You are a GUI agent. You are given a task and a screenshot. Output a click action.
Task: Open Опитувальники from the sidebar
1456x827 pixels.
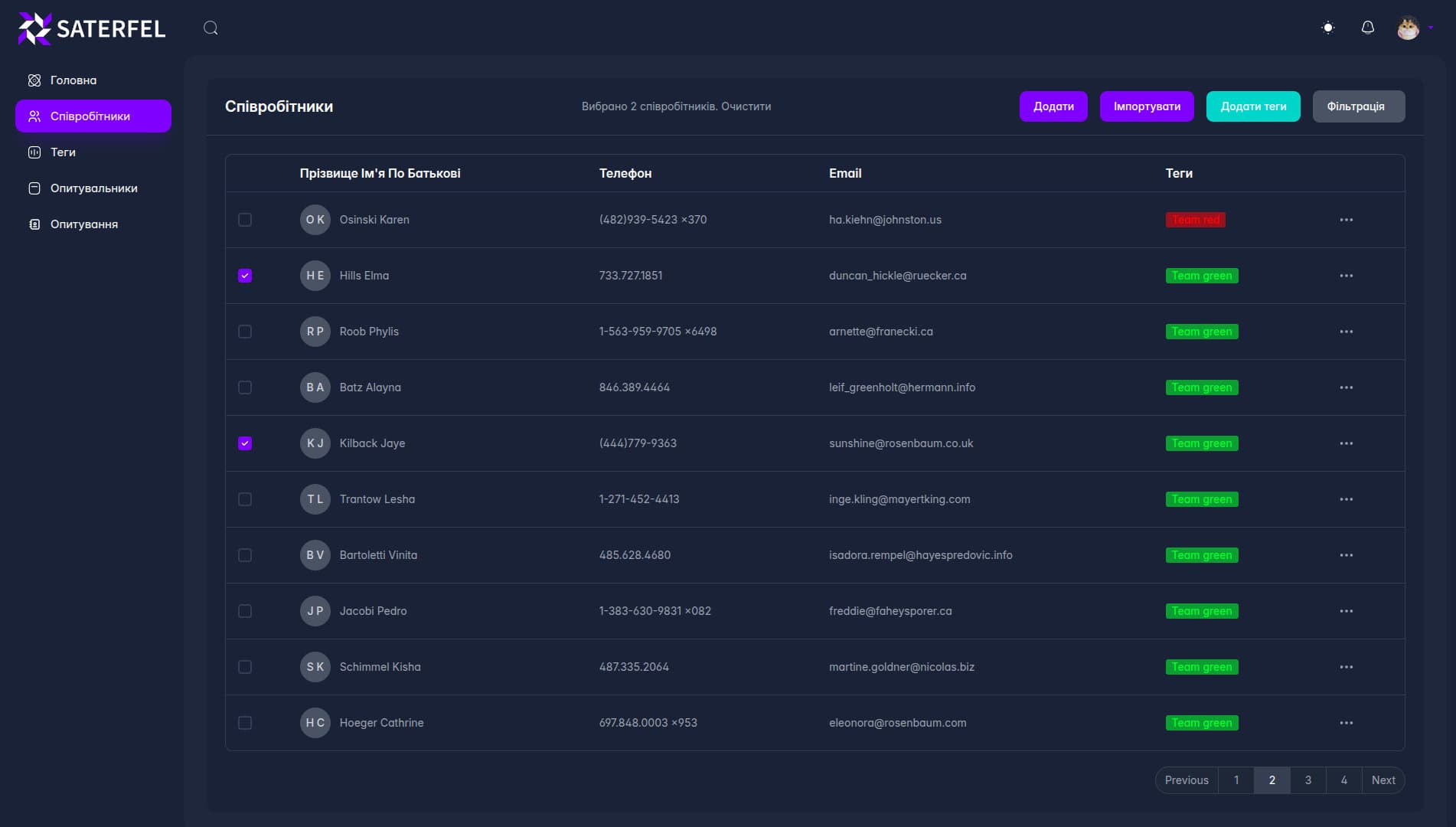click(93, 188)
